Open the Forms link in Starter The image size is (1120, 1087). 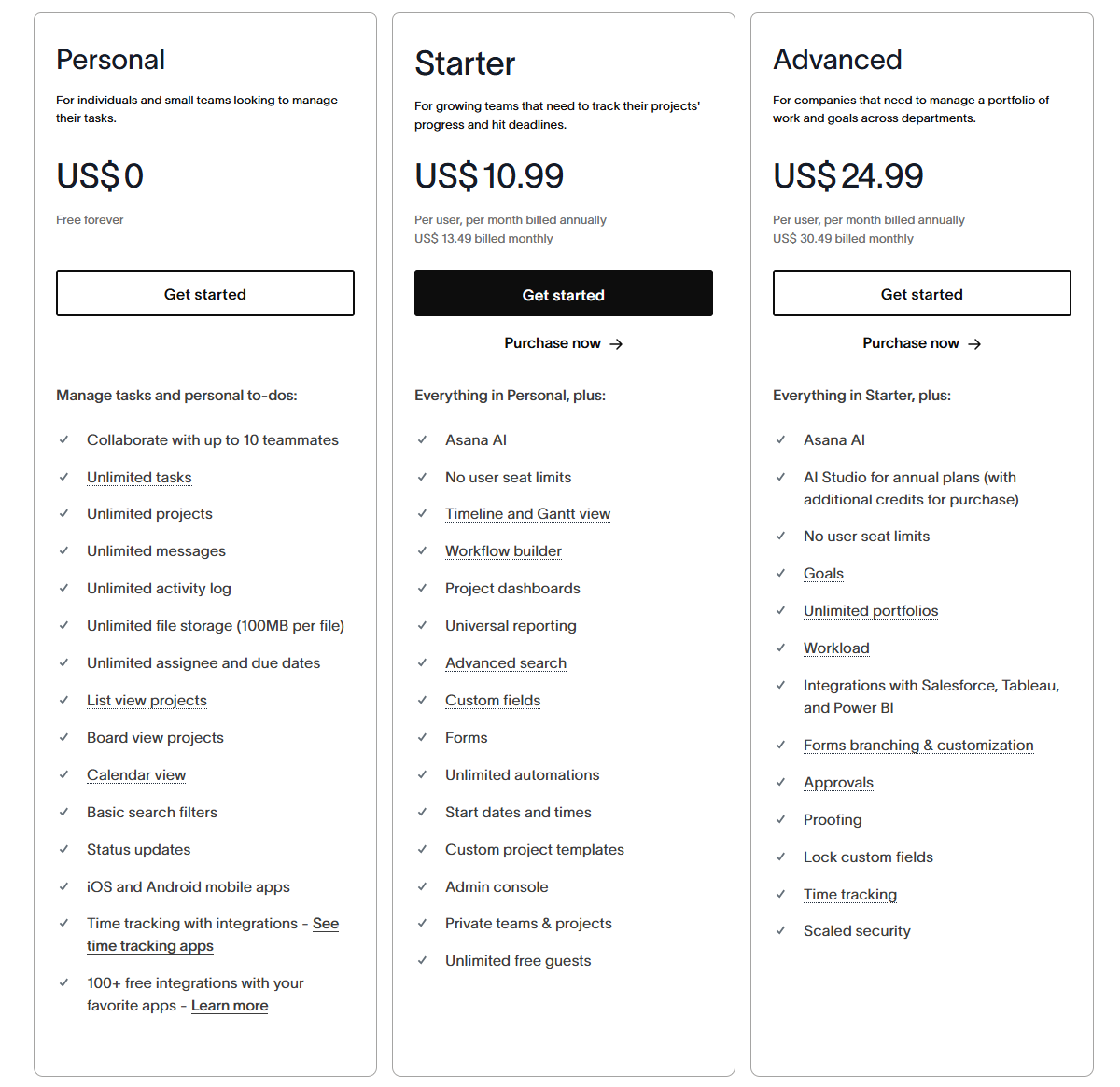click(466, 737)
